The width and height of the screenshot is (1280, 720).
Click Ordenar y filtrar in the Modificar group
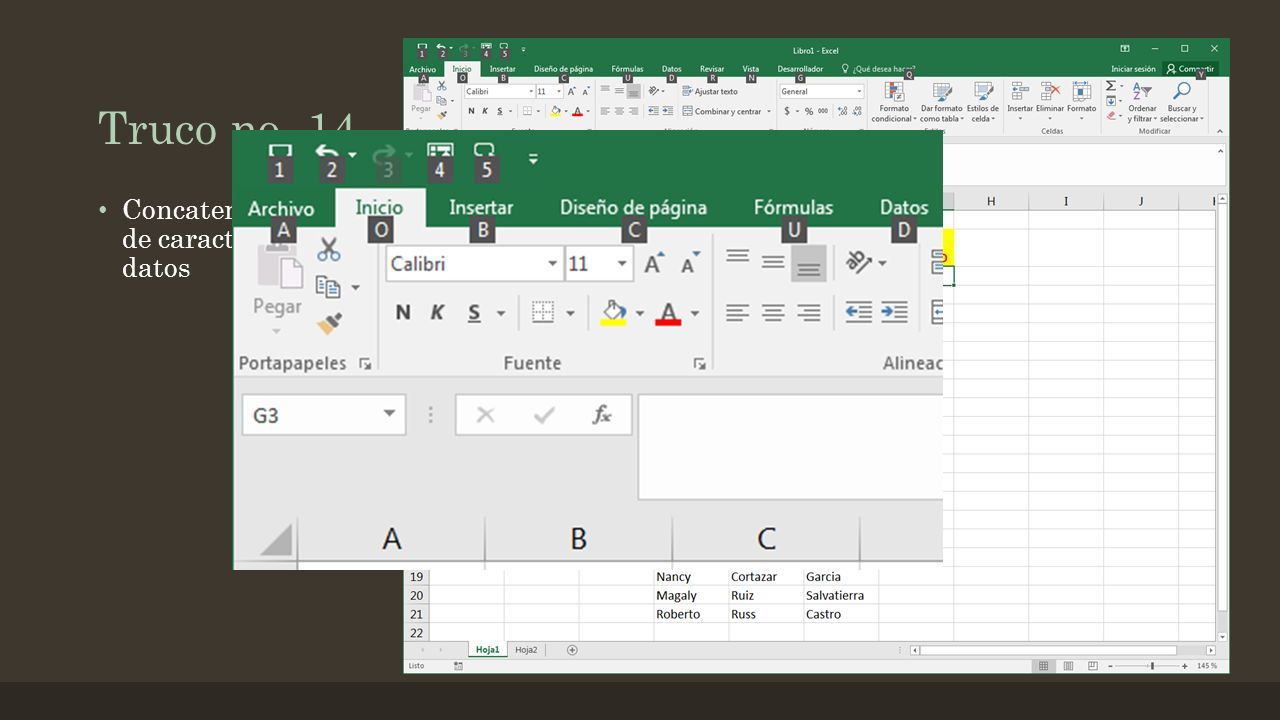click(x=1142, y=102)
